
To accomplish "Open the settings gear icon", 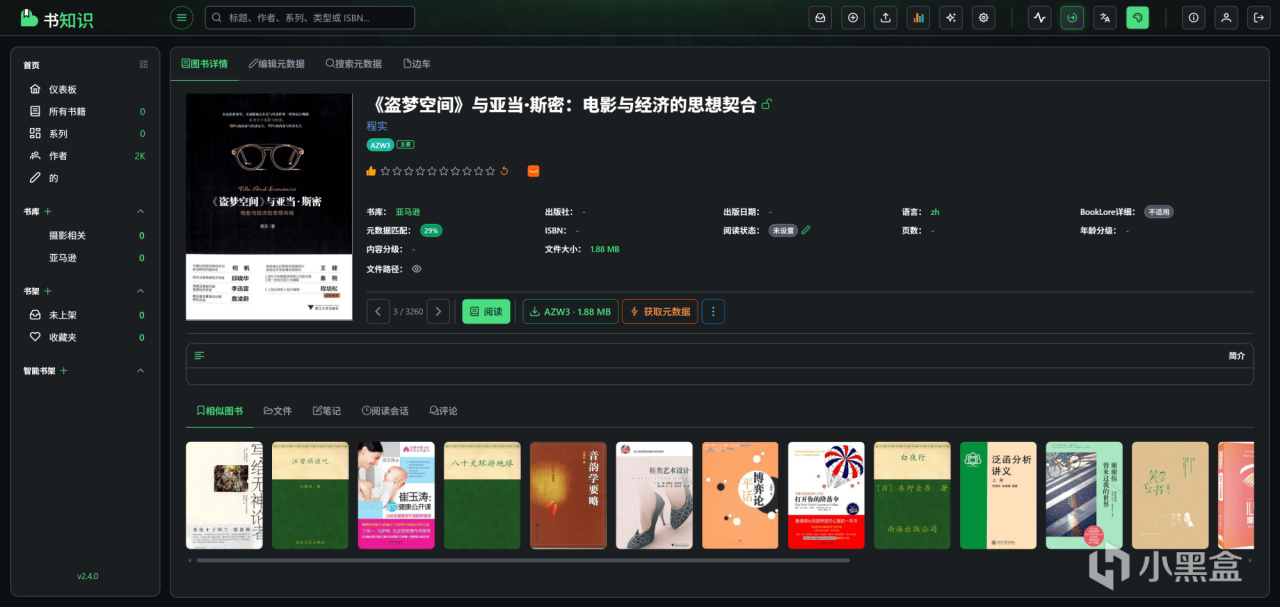I will [984, 17].
